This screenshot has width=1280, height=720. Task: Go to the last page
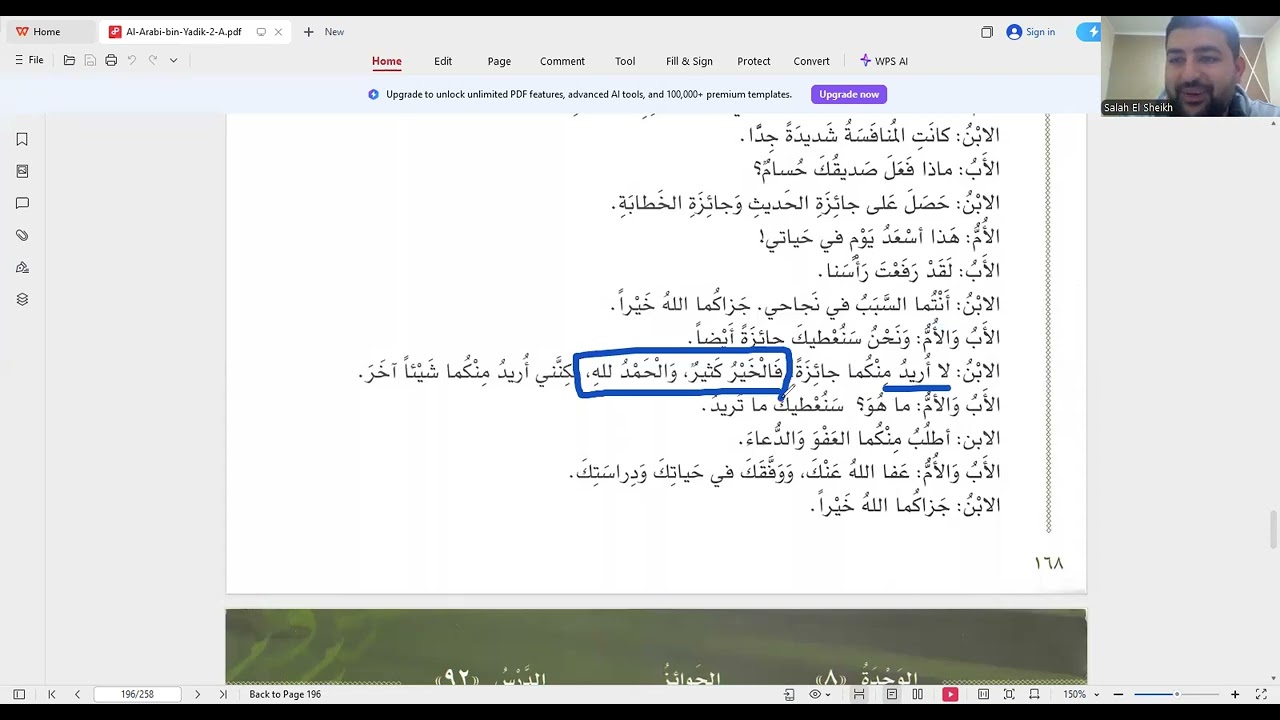tap(223, 694)
